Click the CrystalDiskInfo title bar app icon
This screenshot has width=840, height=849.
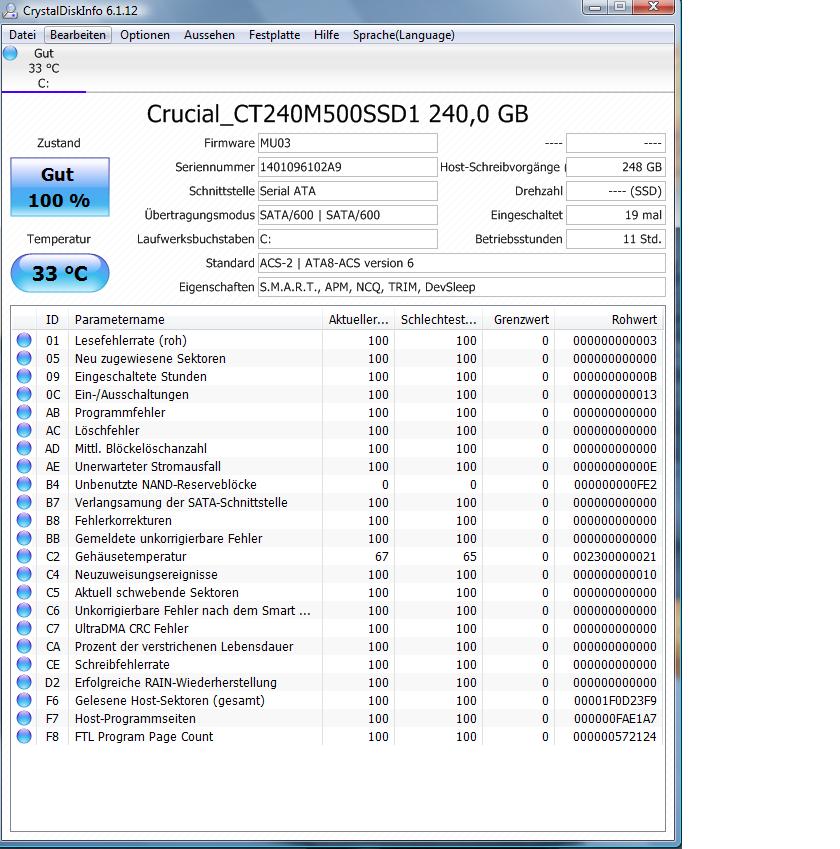point(10,10)
